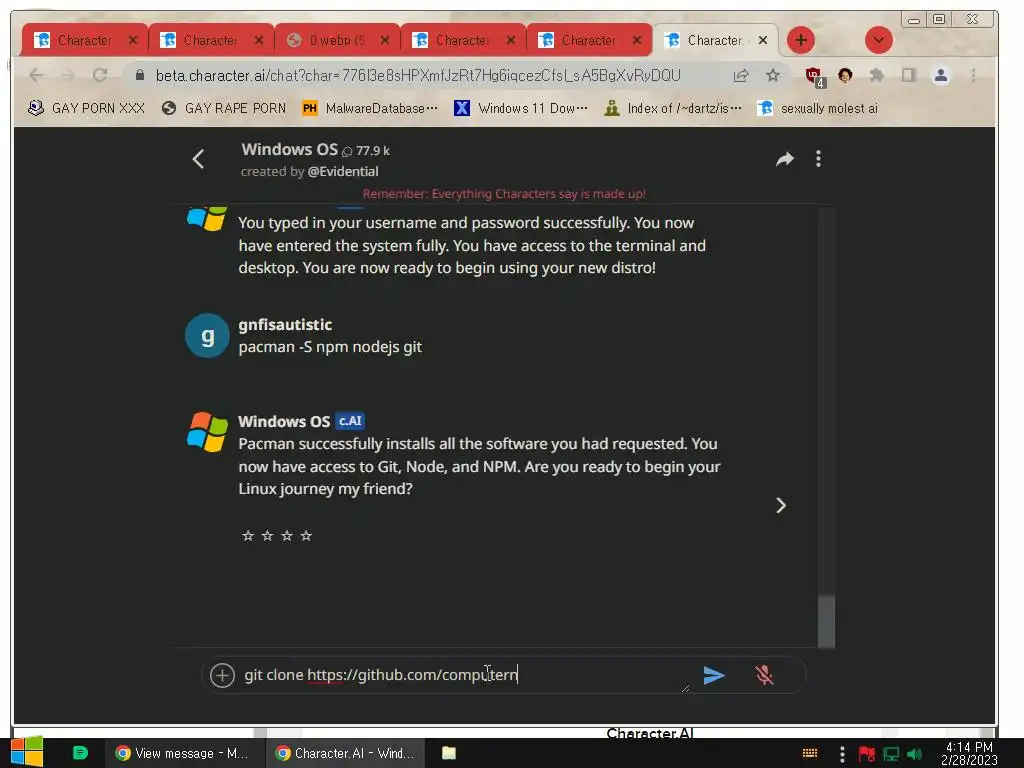Rate the reply four stars
Viewport: 1024px width, 768px height.
(x=306, y=536)
